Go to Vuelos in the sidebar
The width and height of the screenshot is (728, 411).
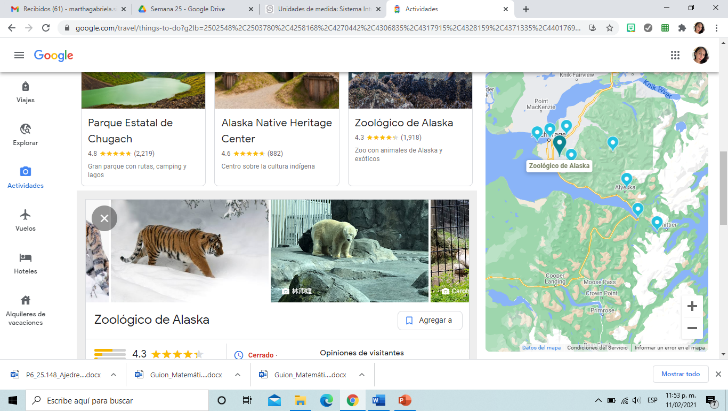(x=24, y=220)
